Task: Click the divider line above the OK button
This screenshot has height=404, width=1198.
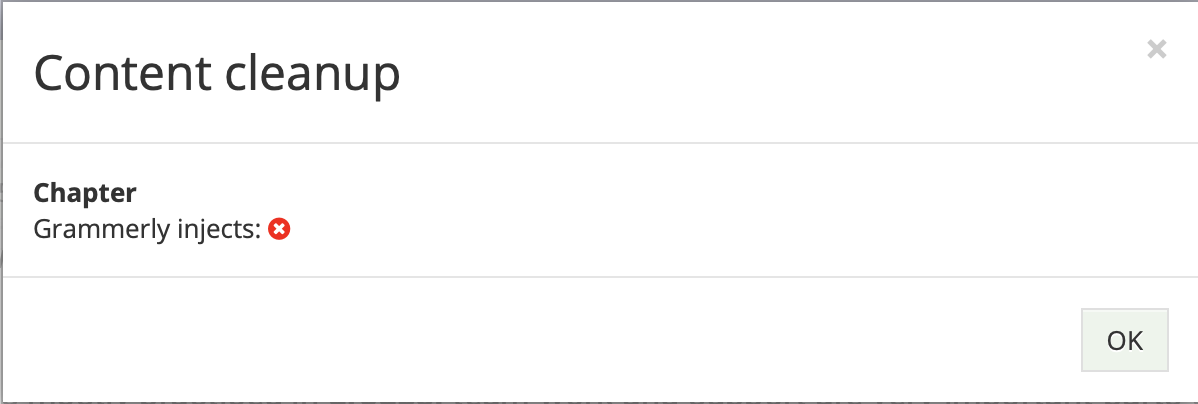Action: point(599,276)
